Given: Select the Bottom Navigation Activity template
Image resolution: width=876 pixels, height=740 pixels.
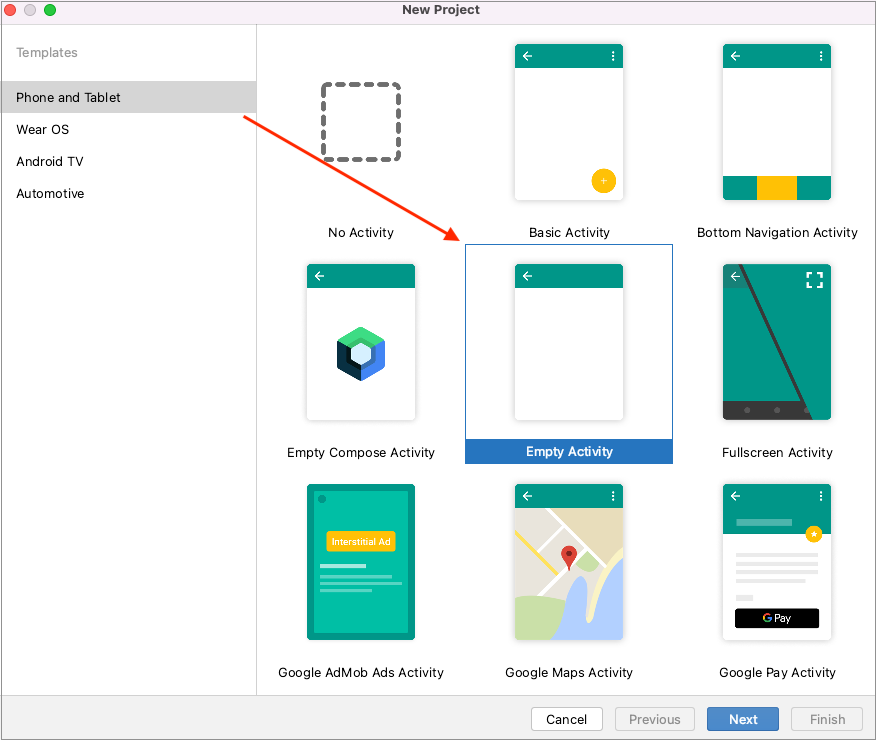Looking at the screenshot, I should (x=777, y=122).
